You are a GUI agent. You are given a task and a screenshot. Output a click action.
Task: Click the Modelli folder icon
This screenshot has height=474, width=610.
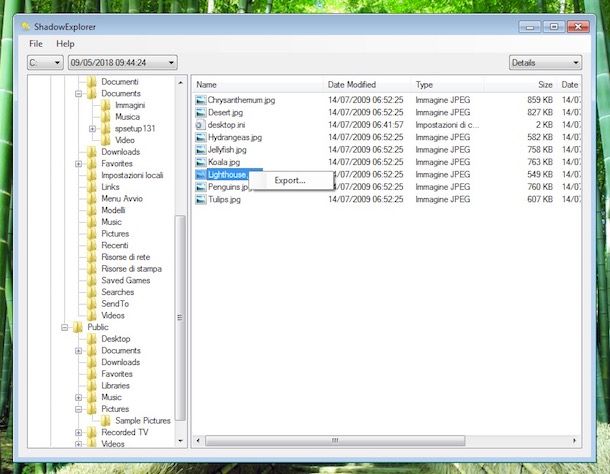coord(91,210)
